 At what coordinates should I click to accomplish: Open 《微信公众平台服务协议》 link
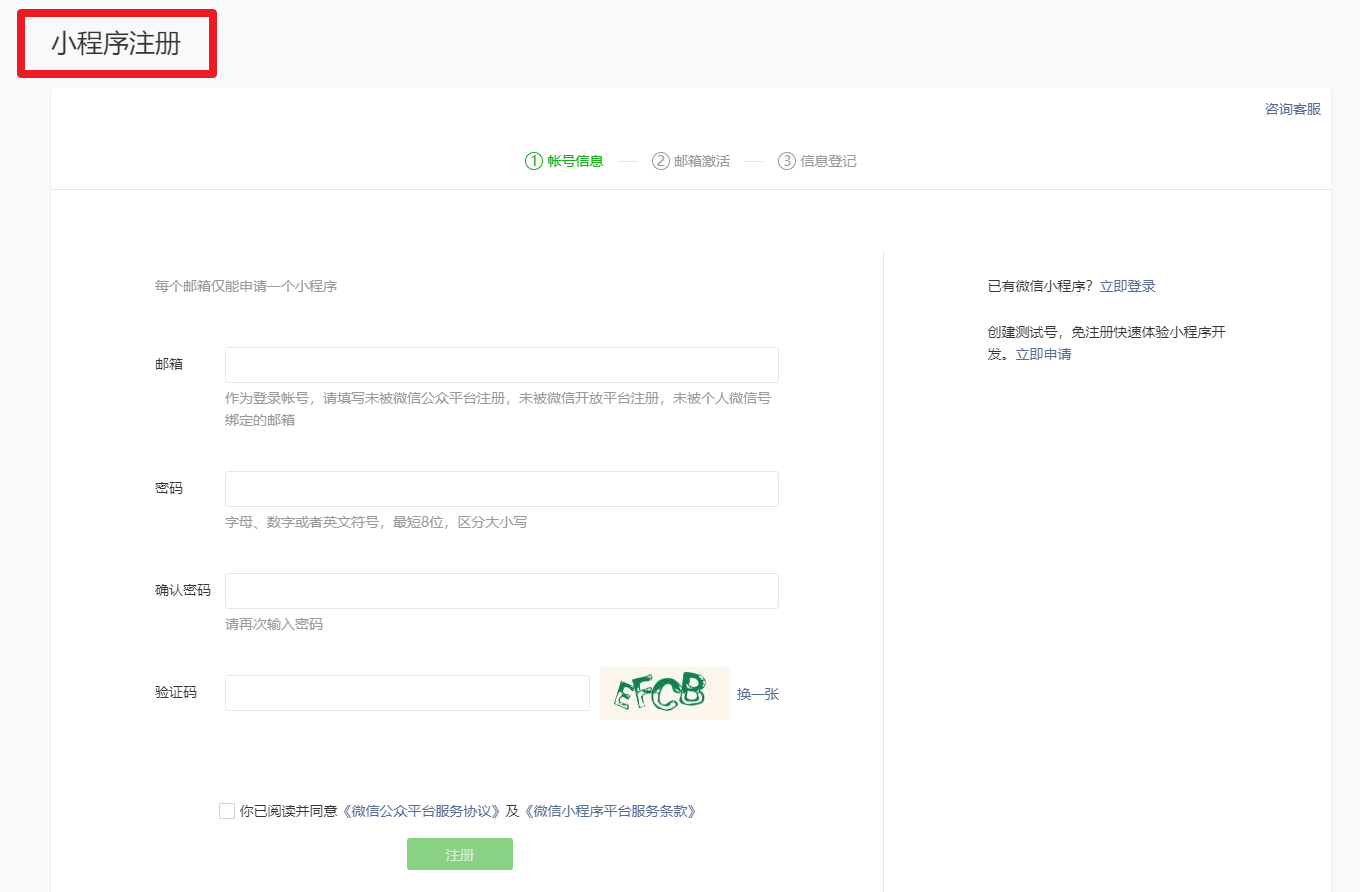[x=421, y=811]
